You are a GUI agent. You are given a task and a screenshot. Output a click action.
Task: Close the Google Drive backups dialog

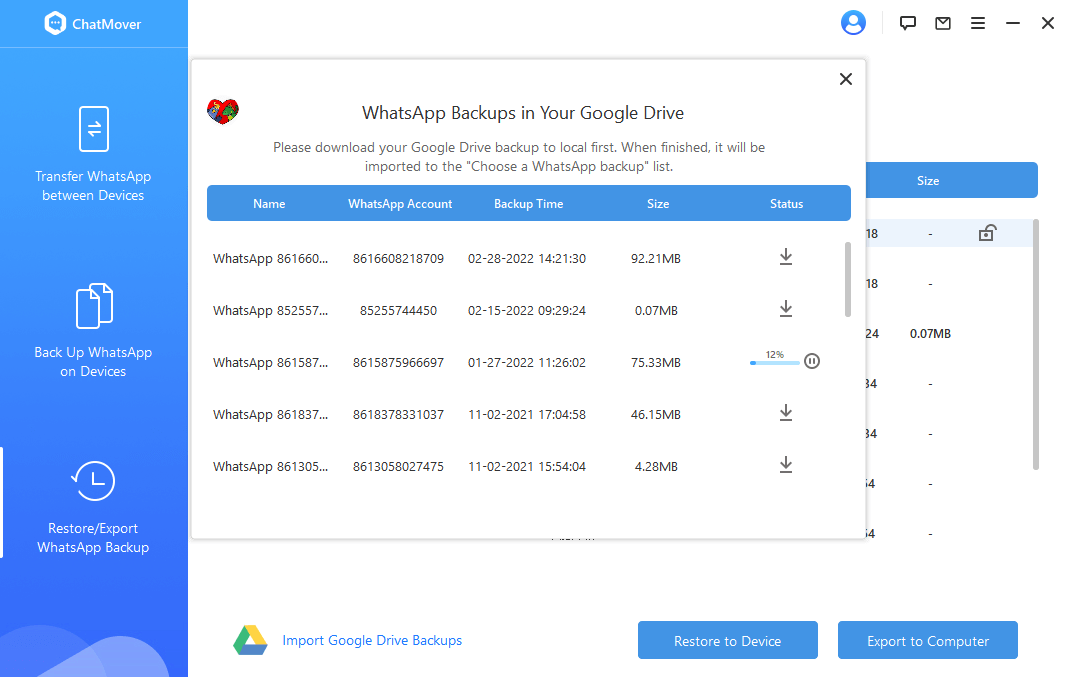[846, 79]
